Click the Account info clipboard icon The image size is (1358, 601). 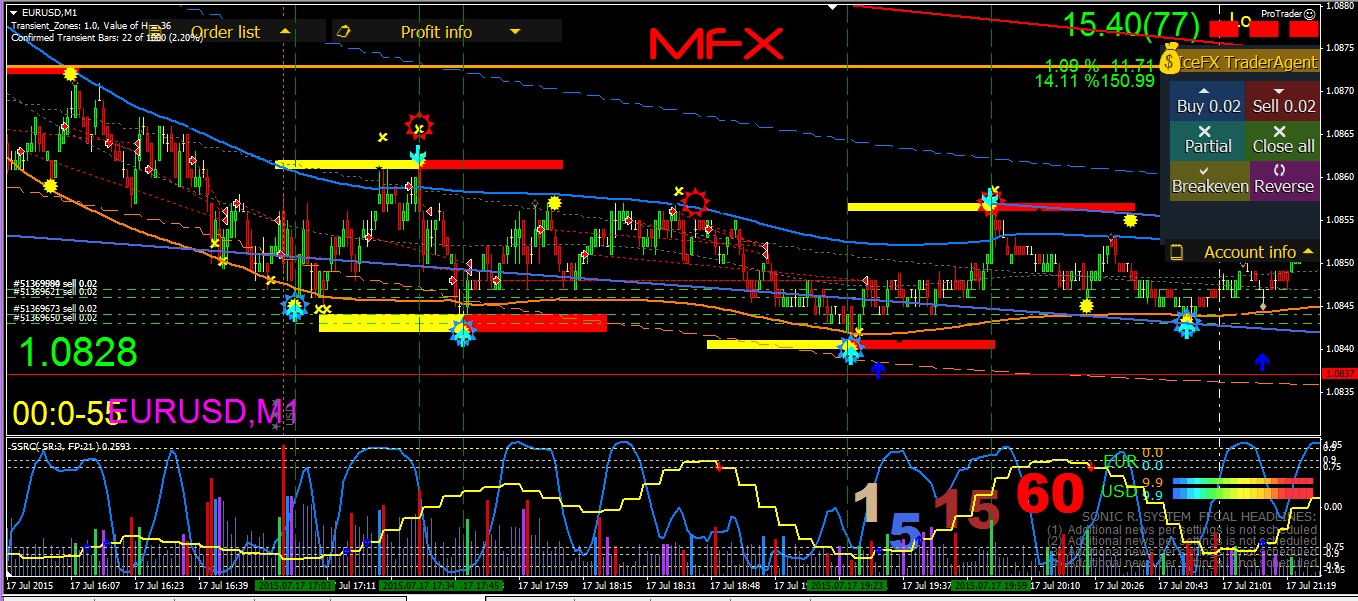click(1176, 252)
